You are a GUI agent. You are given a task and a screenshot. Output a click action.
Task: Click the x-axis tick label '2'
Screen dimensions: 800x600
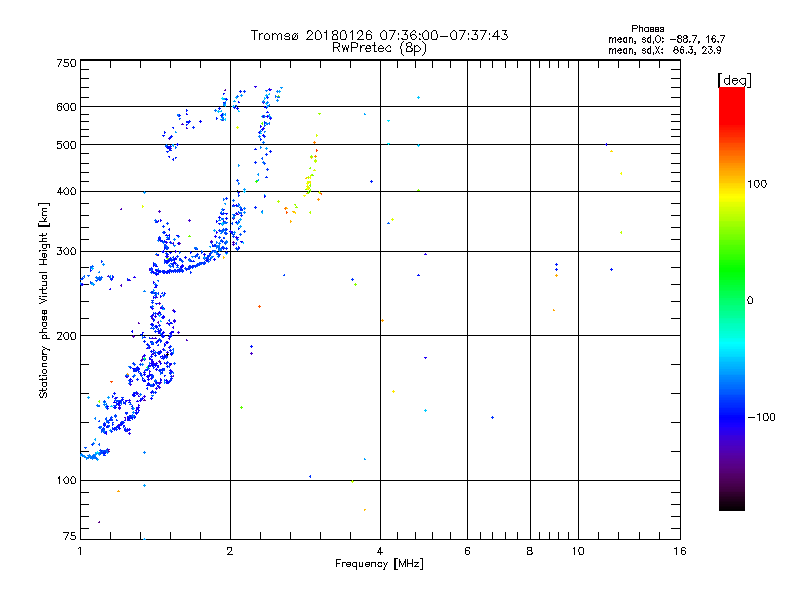[230, 551]
